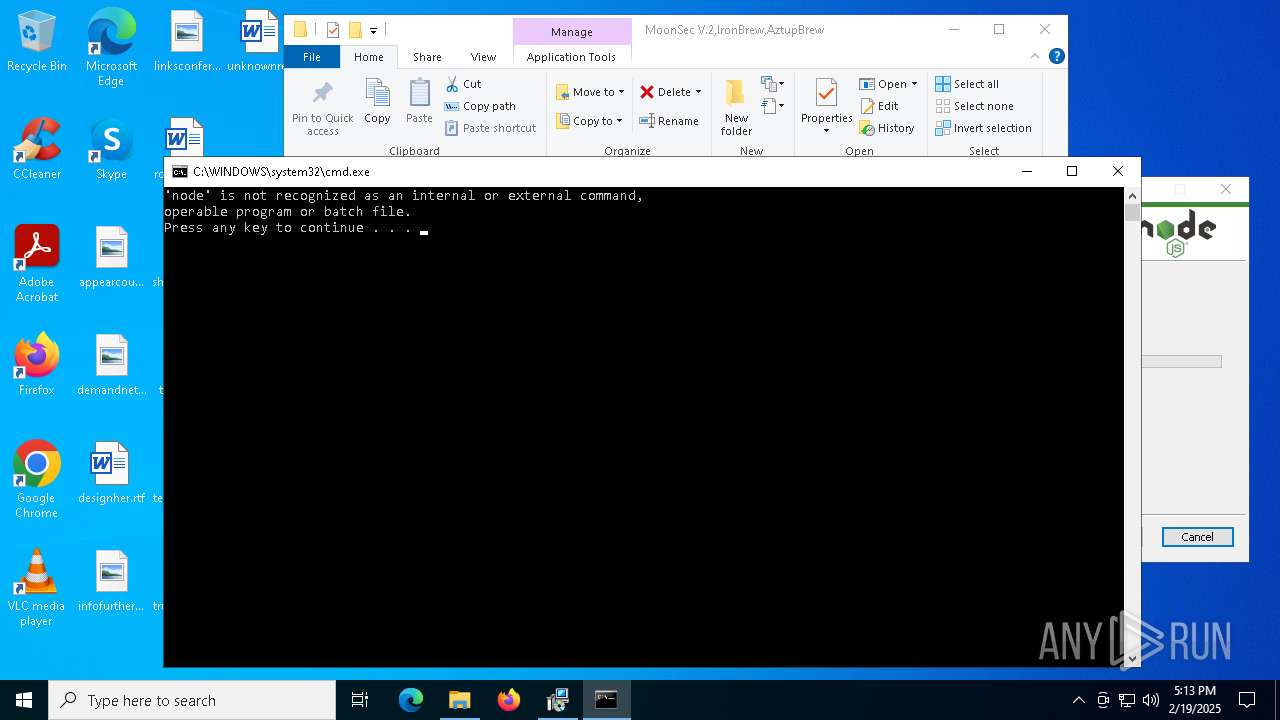Expand the Open dropdown in ribbon
The image size is (1280, 720).
pyautogui.click(x=914, y=84)
